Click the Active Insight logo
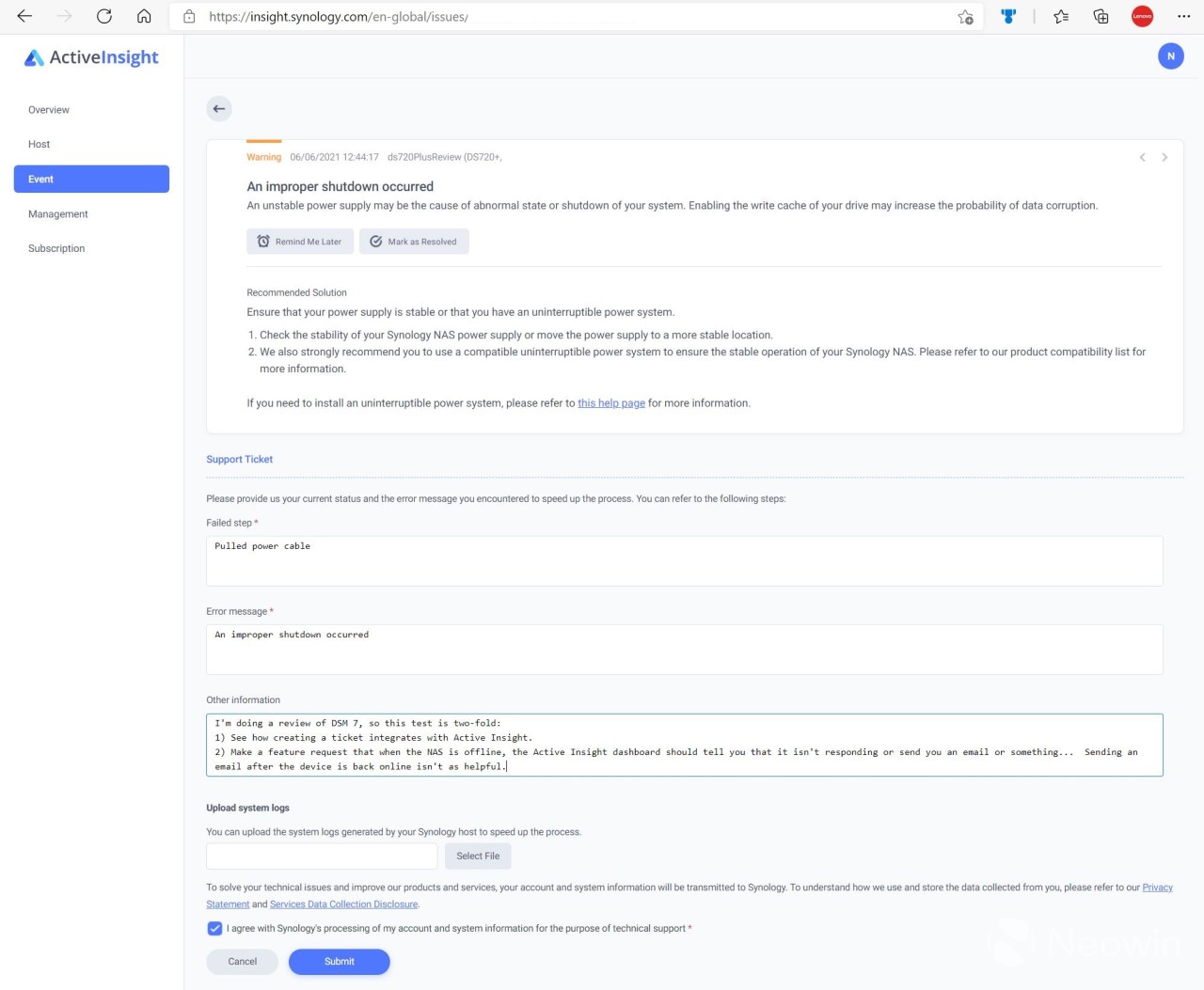Screen dimensions: 1204x990 [x=91, y=57]
